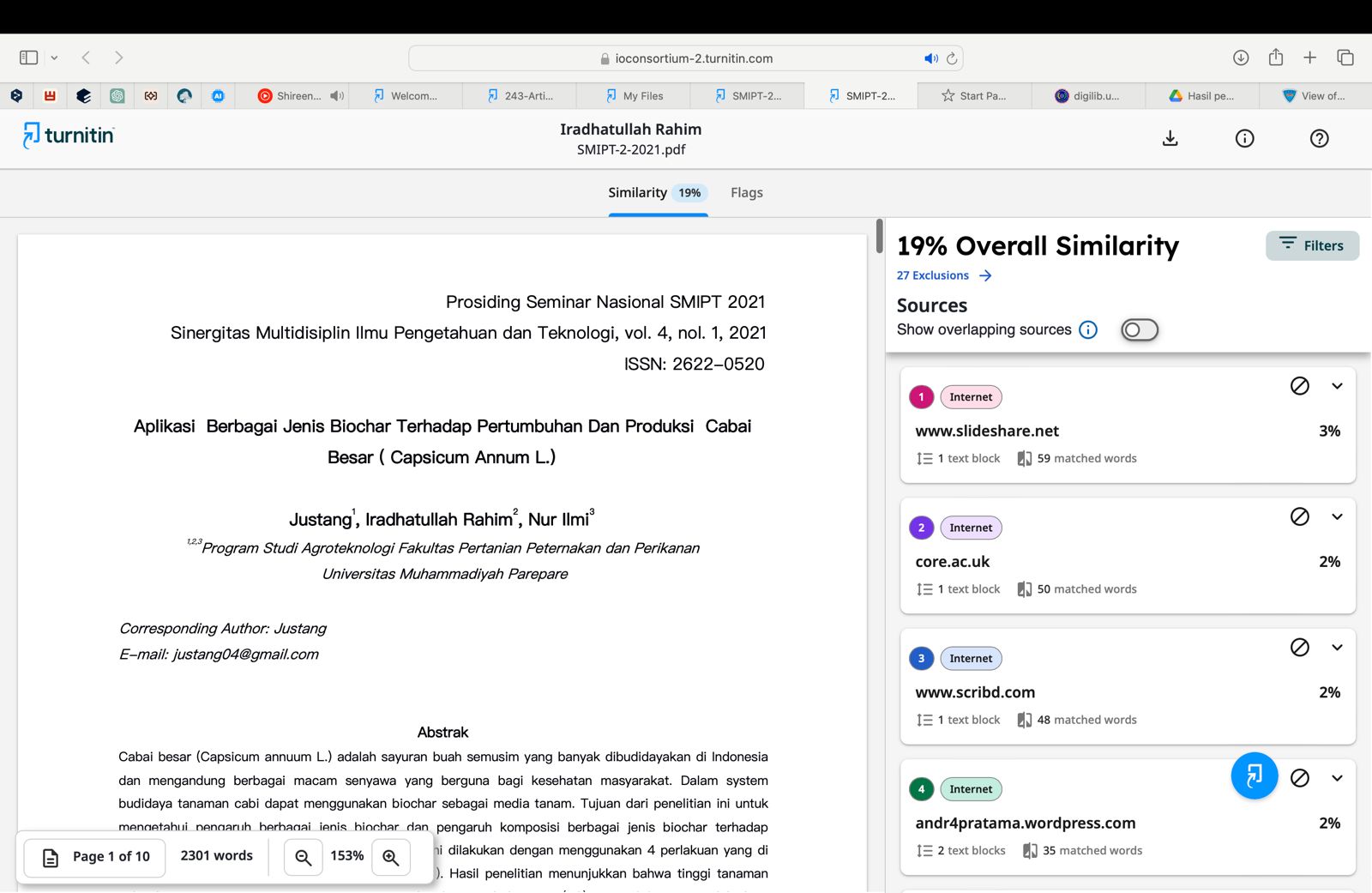Click the 2301 words count
The width and height of the screenshot is (1372, 893).
point(217,856)
